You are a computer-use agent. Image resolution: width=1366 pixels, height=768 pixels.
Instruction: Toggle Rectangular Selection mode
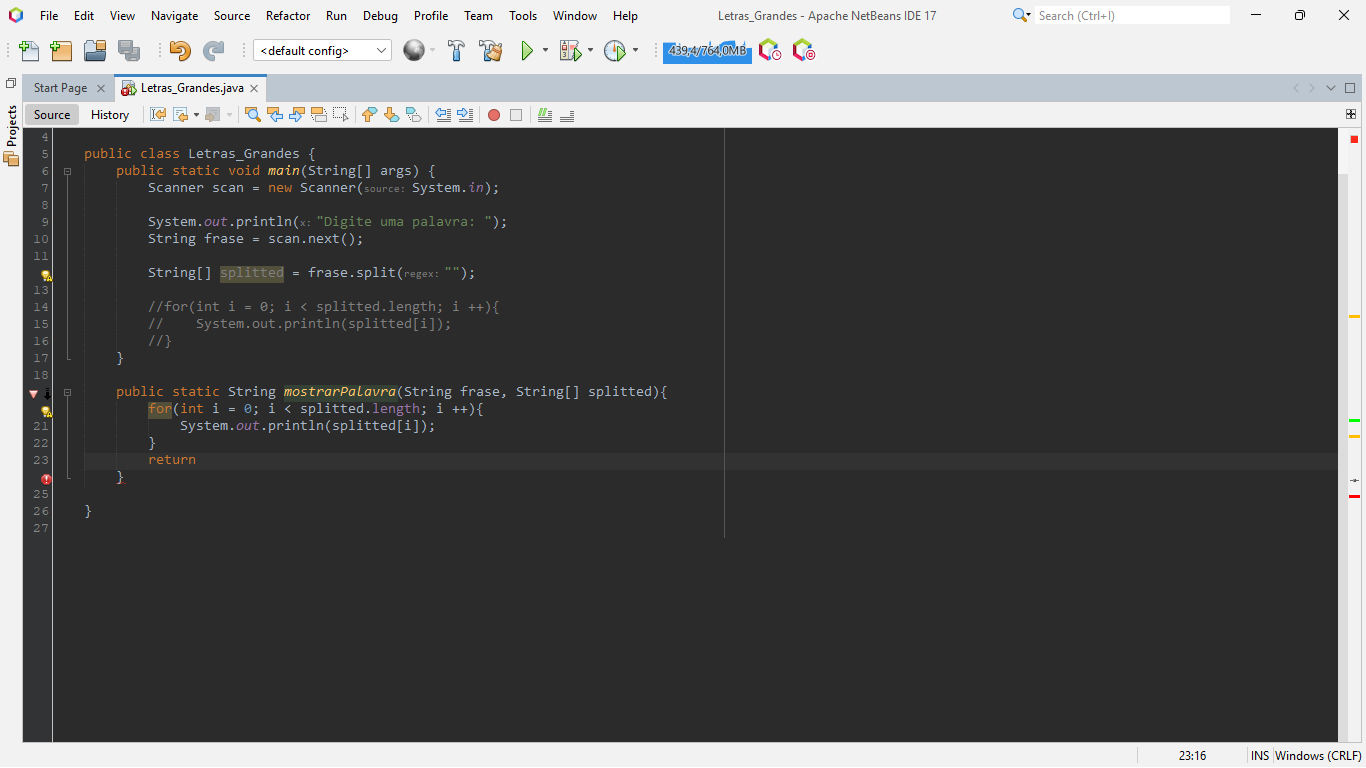[340, 115]
